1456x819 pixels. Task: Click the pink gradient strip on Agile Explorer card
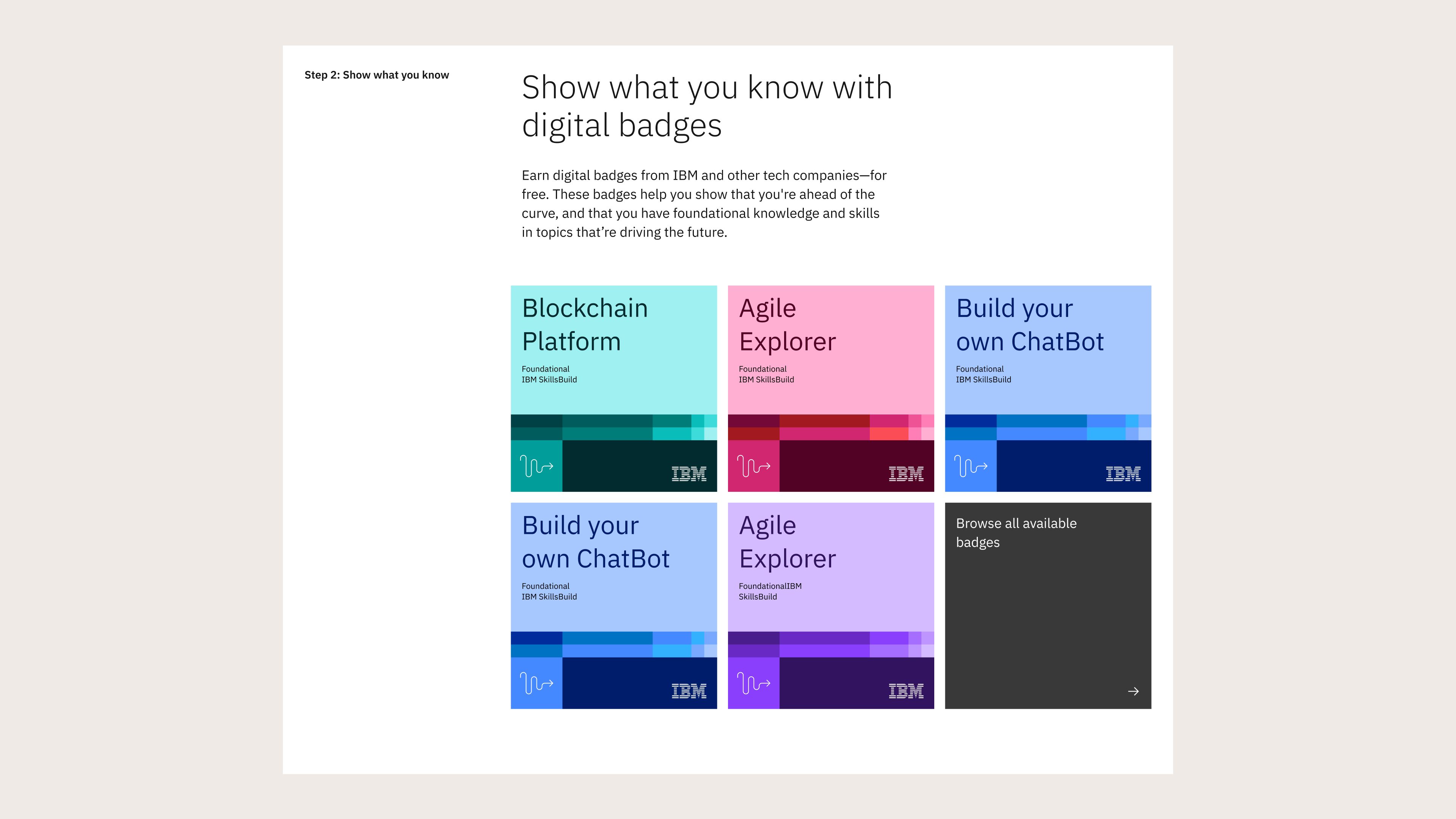point(830,428)
